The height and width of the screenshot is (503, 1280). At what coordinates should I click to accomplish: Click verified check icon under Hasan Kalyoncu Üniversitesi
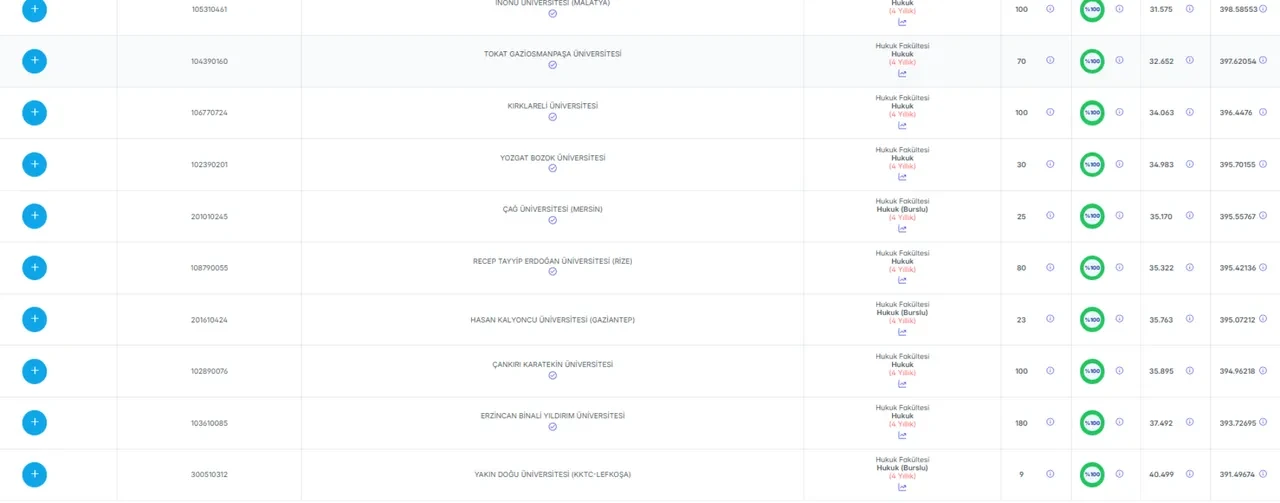point(552,331)
